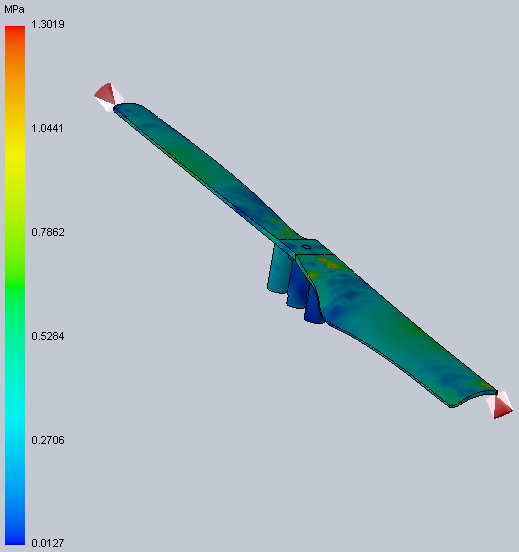Click the stress color legend bar

15,286
